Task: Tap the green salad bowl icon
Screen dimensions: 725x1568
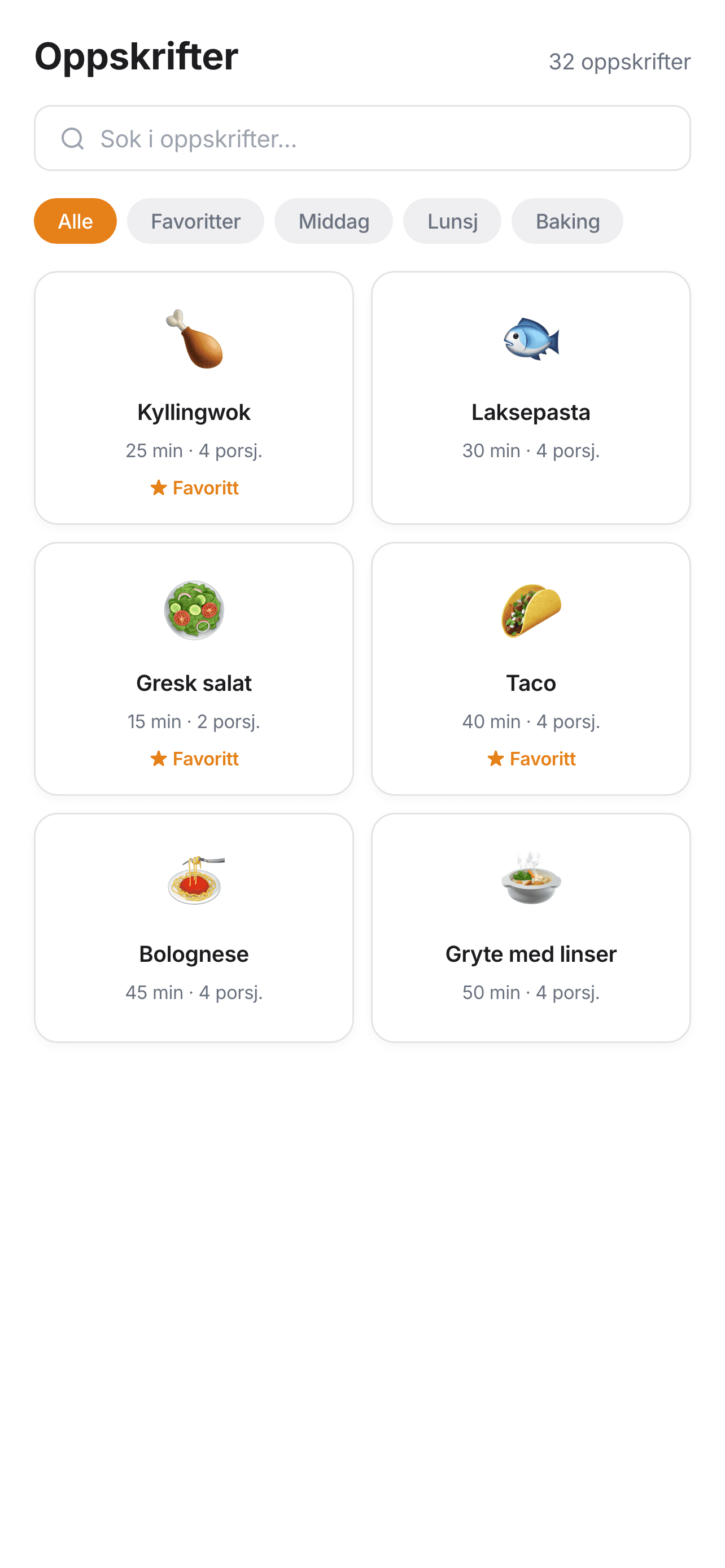Action: point(194,610)
